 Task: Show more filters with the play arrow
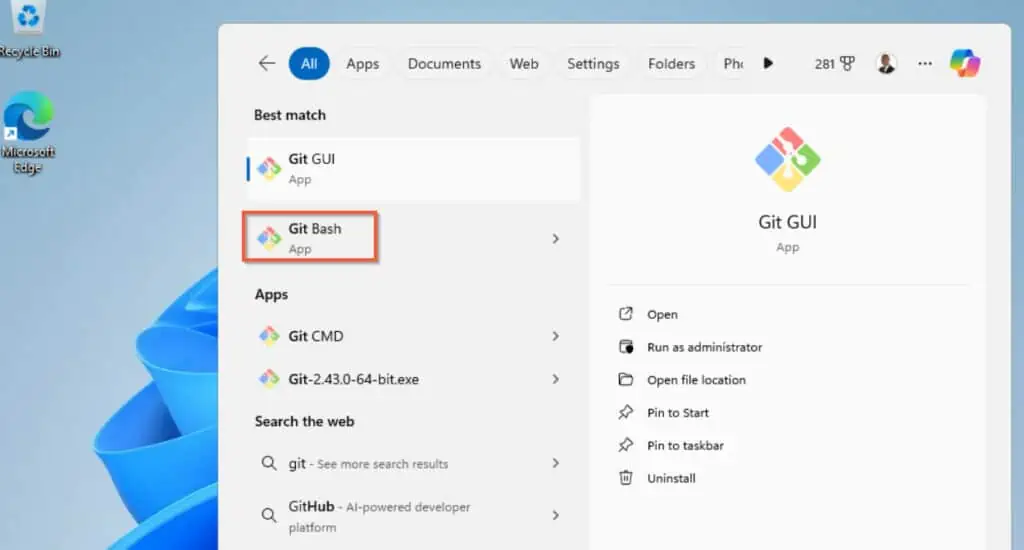[768, 63]
